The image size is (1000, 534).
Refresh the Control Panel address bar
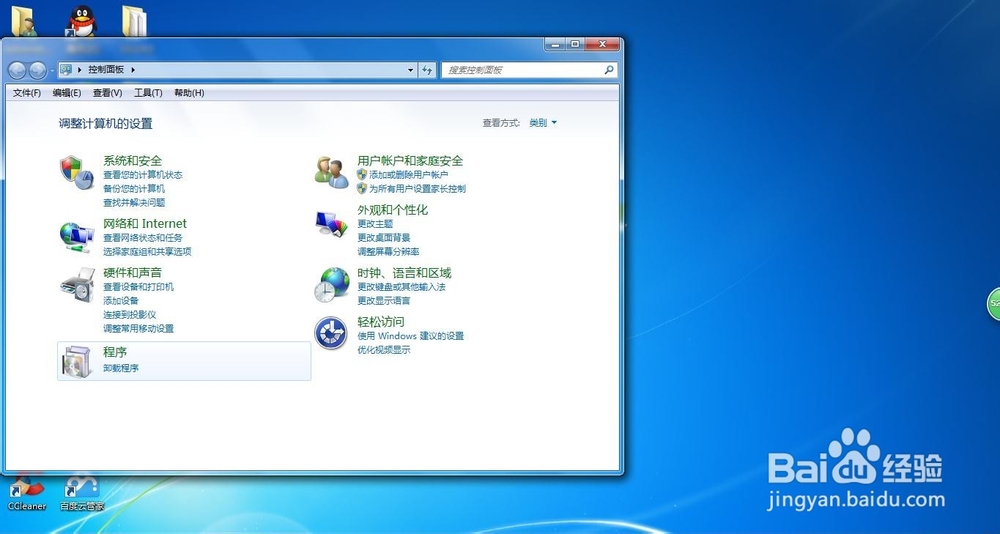tap(427, 70)
